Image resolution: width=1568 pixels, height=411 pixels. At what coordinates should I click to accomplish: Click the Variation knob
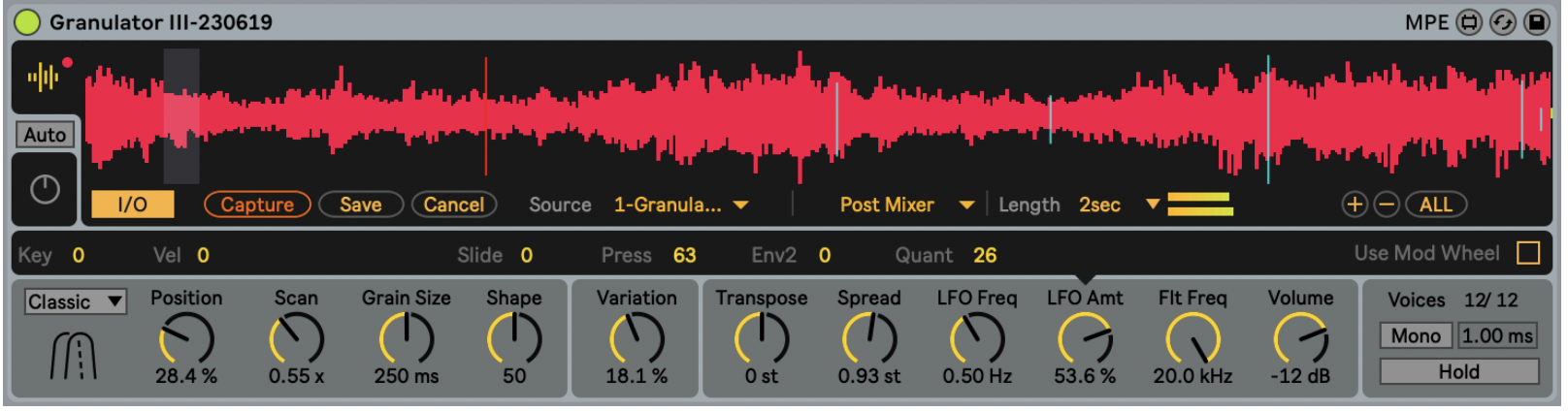coord(637,339)
